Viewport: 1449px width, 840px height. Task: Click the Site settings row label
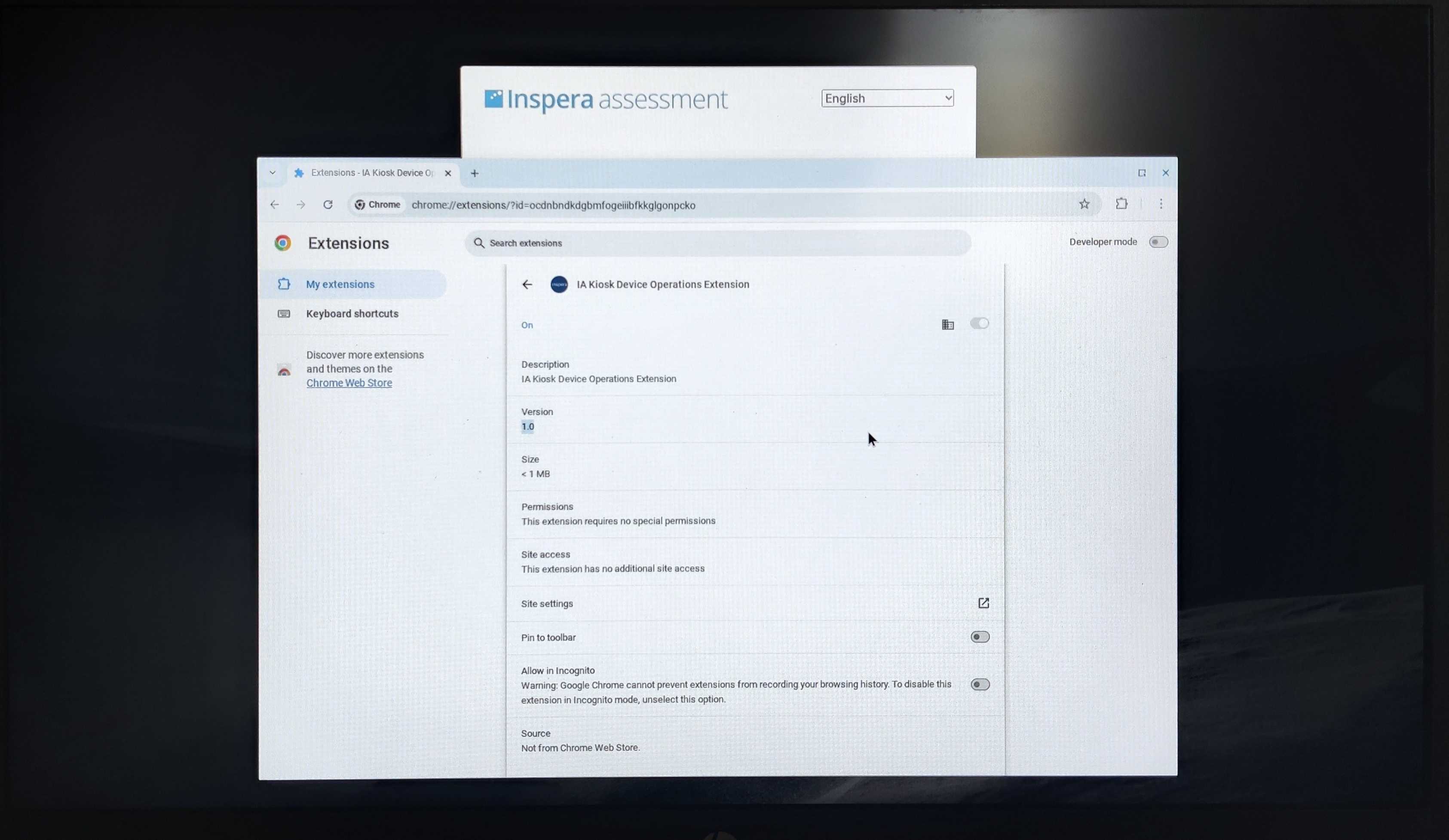547,604
